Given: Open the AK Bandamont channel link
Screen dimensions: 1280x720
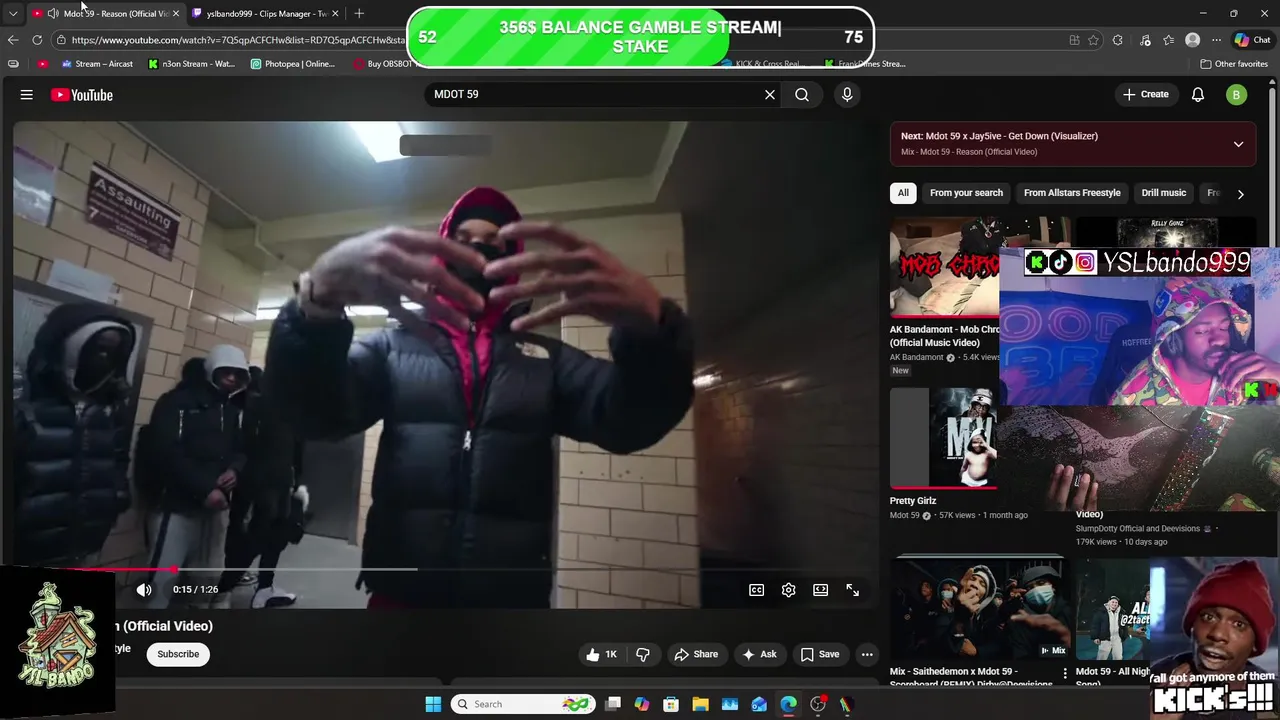Looking at the screenshot, I should pyautogui.click(x=916, y=357).
